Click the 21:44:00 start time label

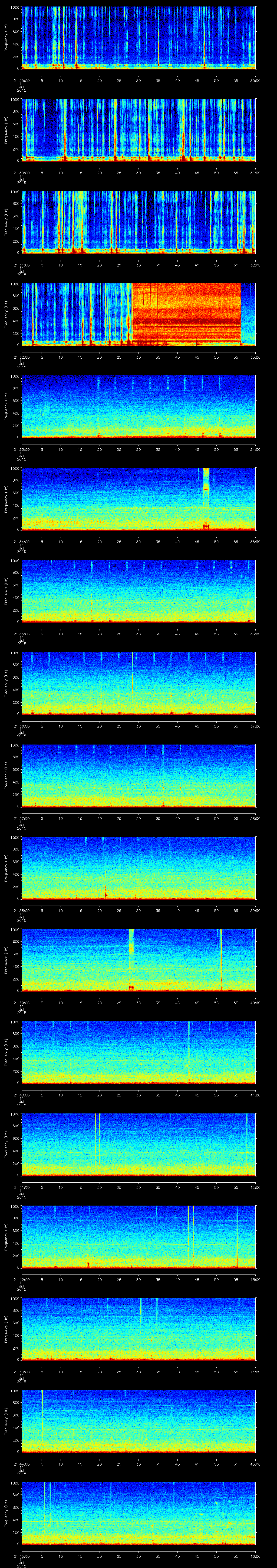click(21, 1464)
